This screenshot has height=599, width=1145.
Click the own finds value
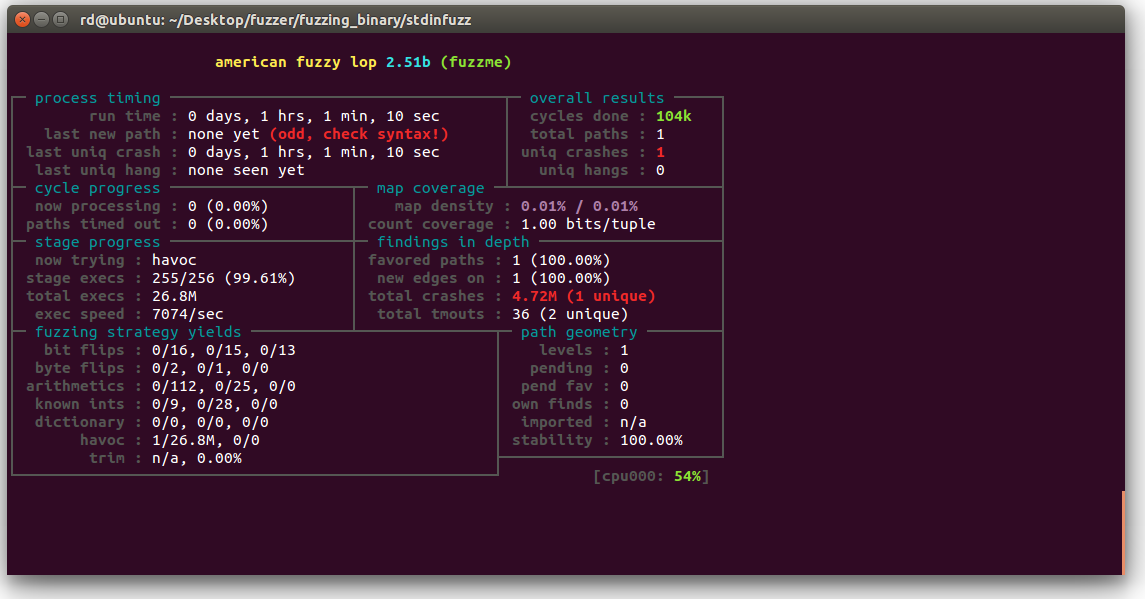coord(624,404)
